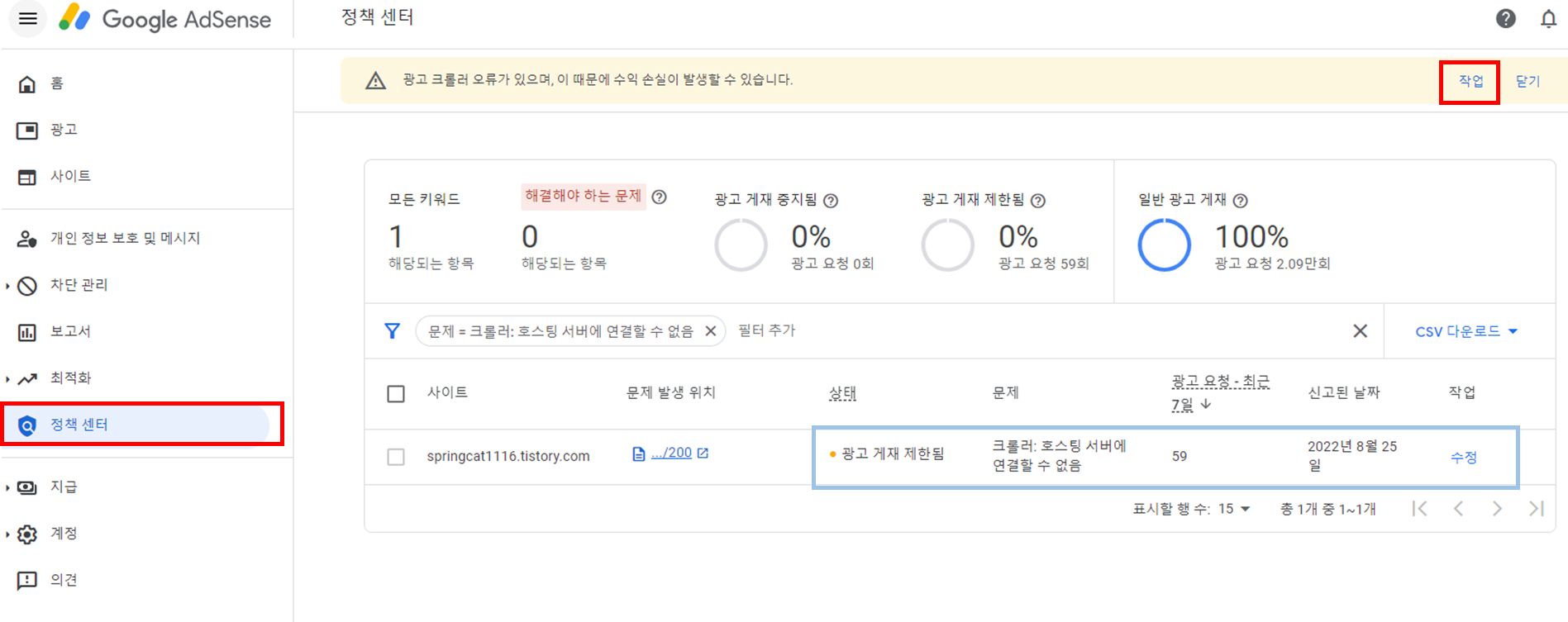Viewport: 1568px width, 622px height.
Task: Click the 계정 gear icon
Action: pos(27,534)
